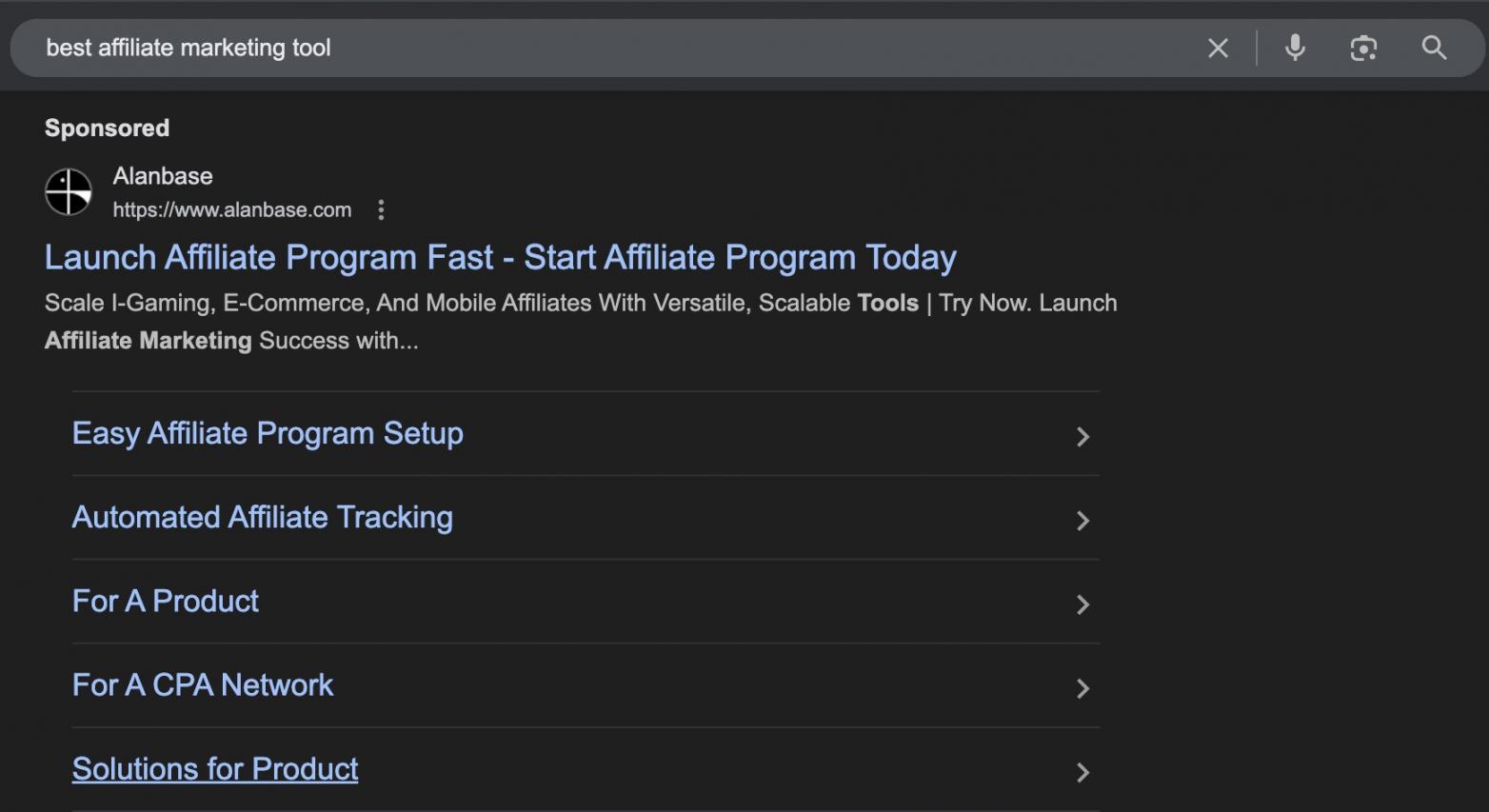Click the alanbase.com URL text
Viewport: 1489px width, 812px height.
(x=231, y=210)
